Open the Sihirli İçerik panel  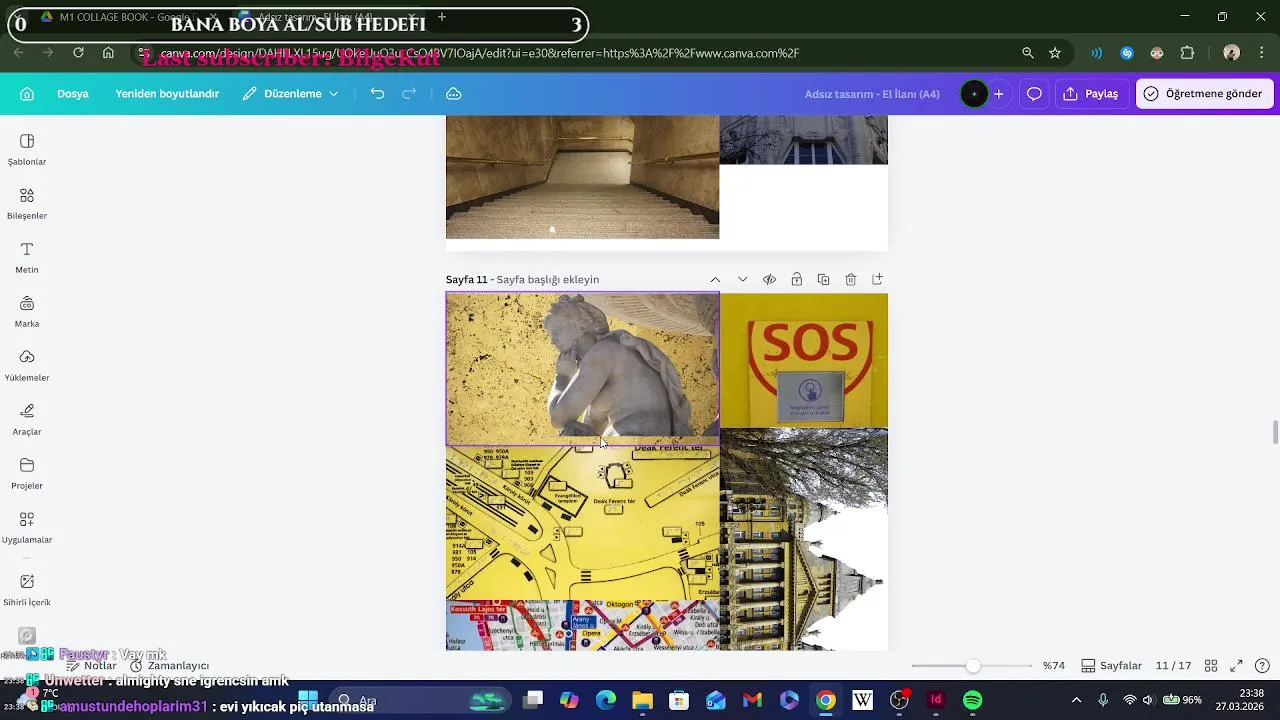point(27,590)
